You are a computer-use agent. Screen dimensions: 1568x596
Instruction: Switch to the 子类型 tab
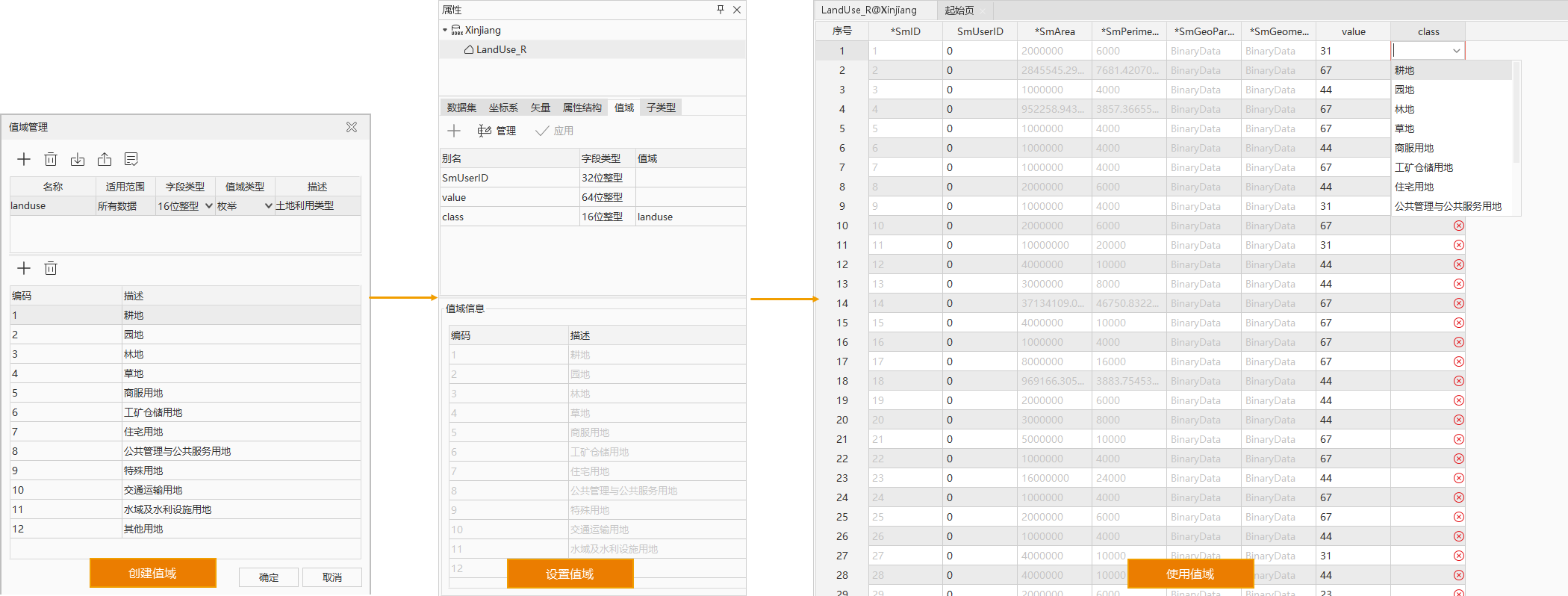pos(661,108)
